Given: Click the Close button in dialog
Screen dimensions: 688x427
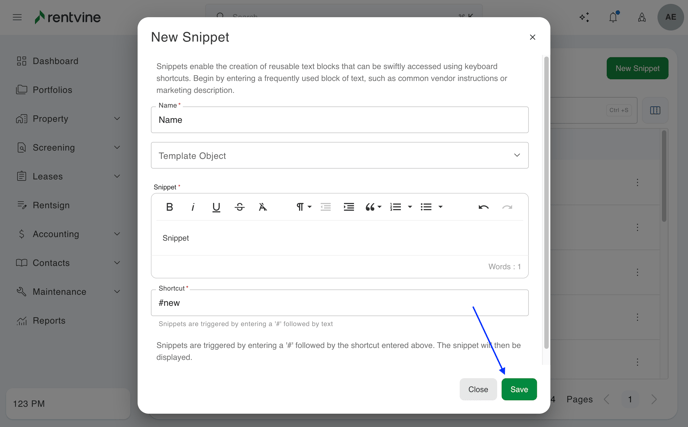Looking at the screenshot, I should tap(478, 389).
